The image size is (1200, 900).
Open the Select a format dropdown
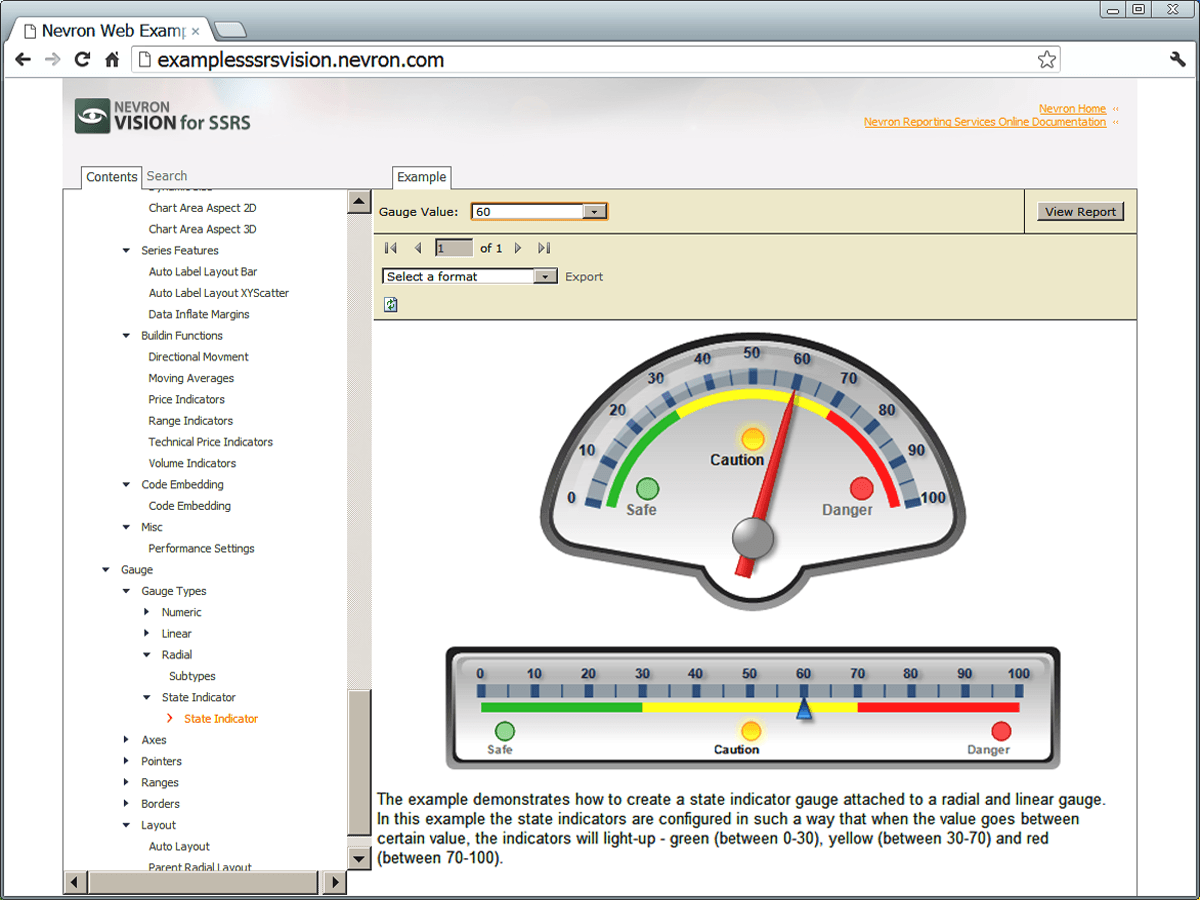pyautogui.click(x=545, y=277)
